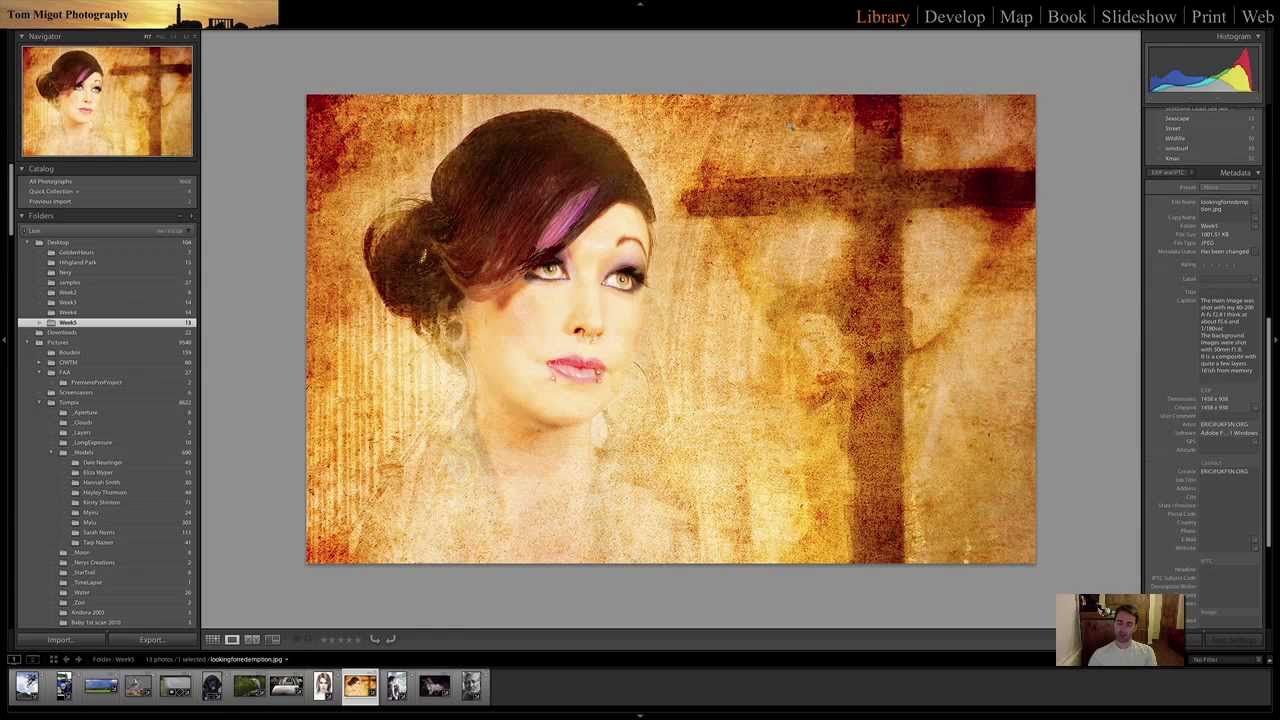1280x720 pixels.
Task: Collapse the Histogram panel
Action: [1258, 37]
